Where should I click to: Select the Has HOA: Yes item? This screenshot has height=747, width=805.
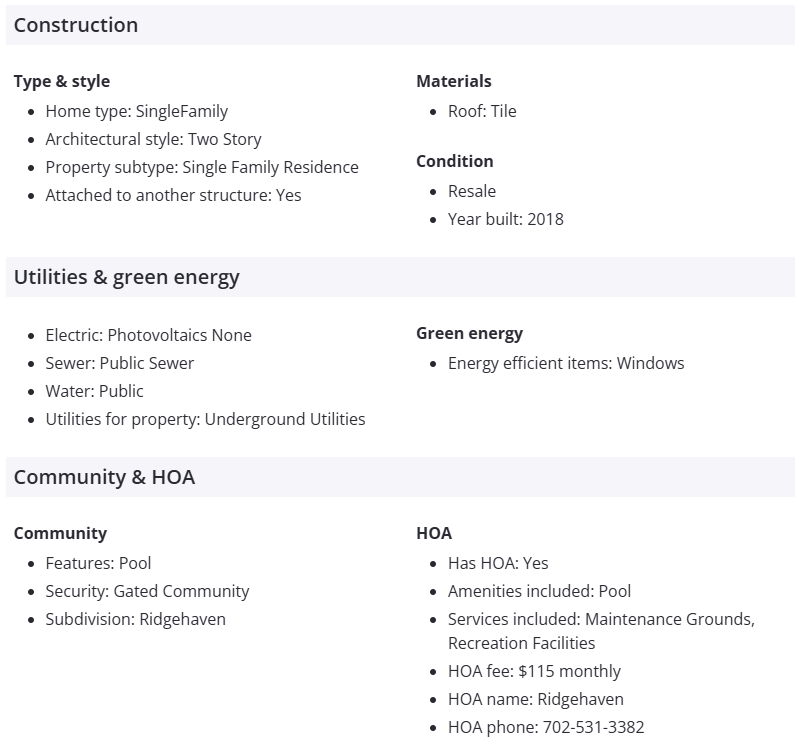pos(498,563)
